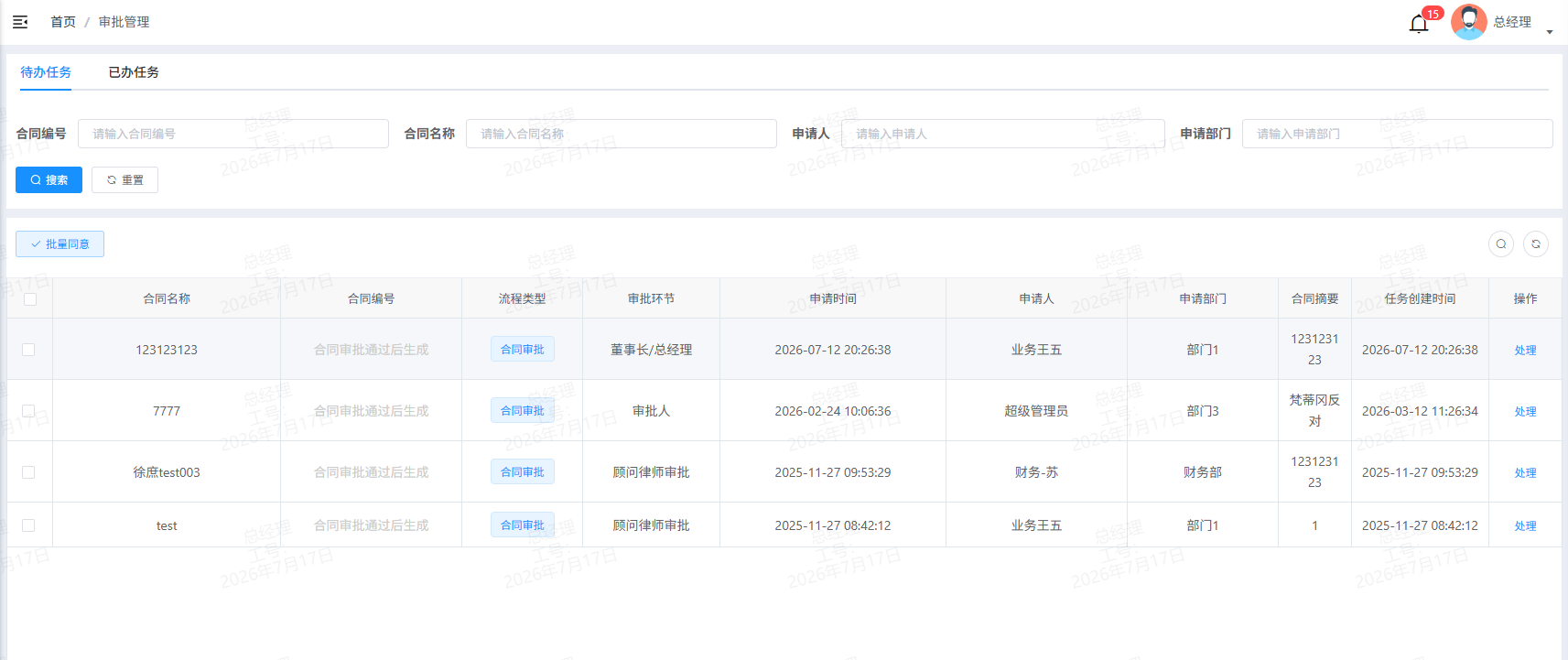Switch to 待办任务 tab
Screen dimensions: 1568x660
tap(46, 72)
